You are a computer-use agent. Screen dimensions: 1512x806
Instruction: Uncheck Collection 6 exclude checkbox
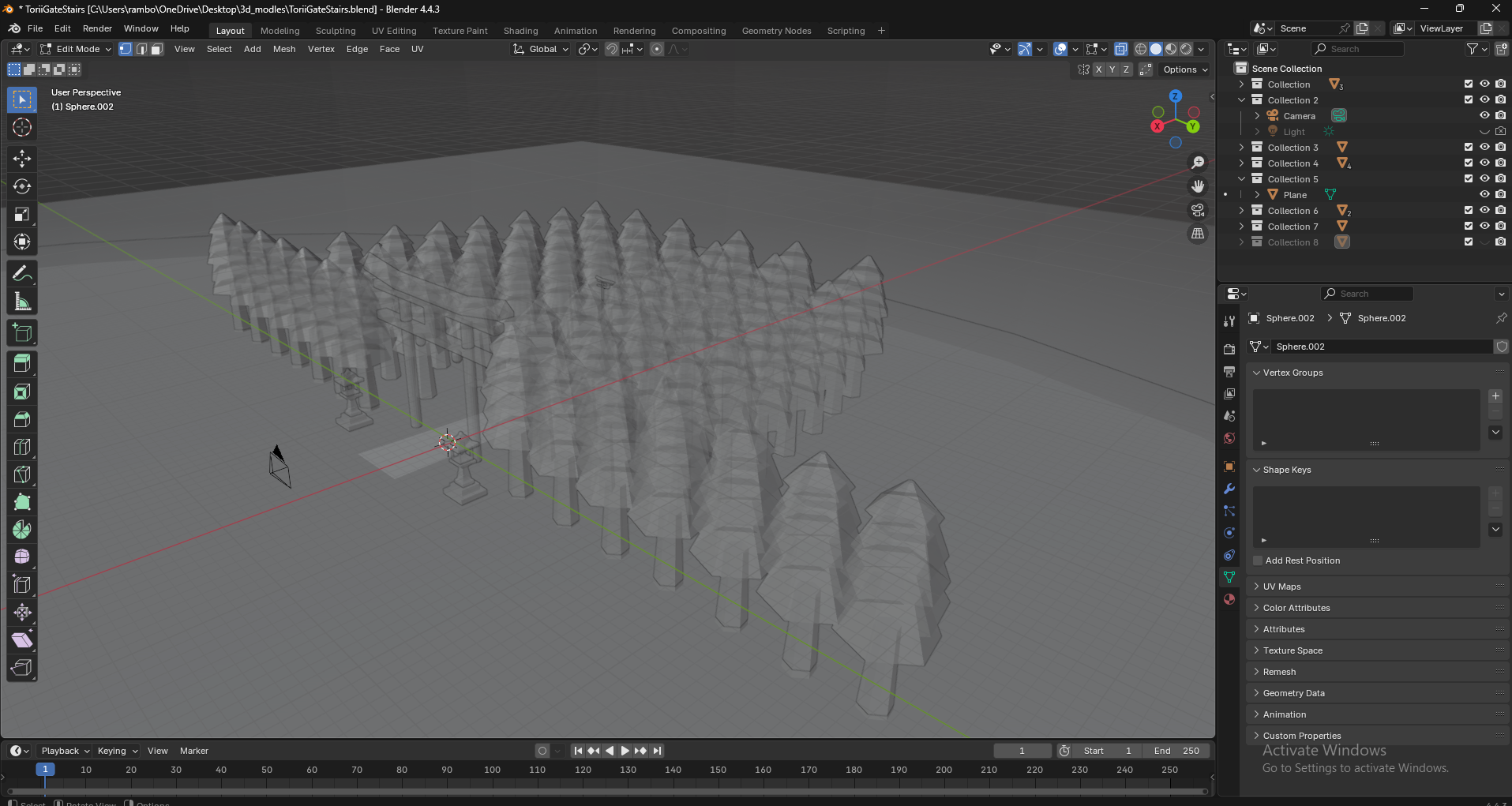click(1469, 211)
